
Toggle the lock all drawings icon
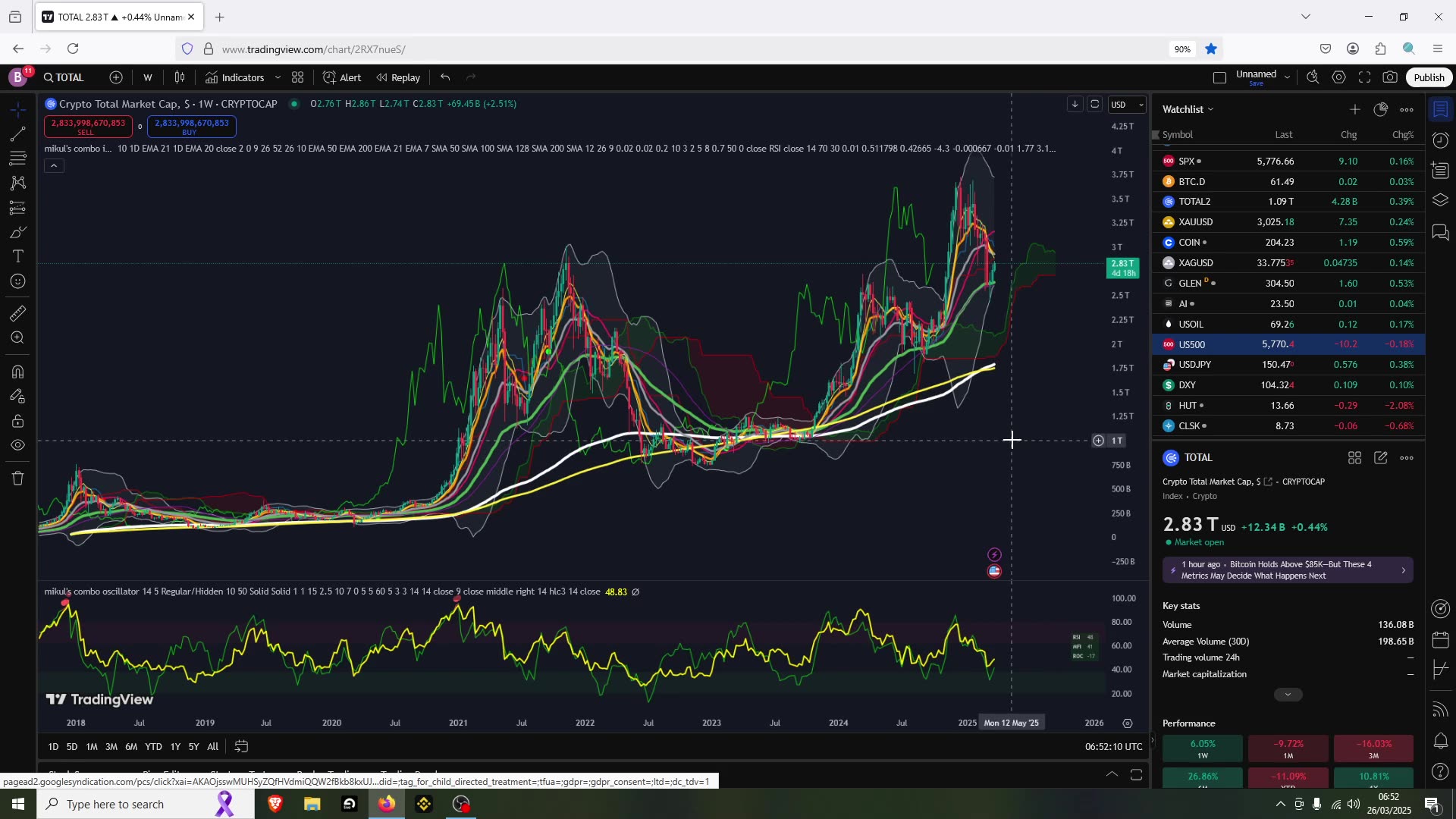pos(17,422)
